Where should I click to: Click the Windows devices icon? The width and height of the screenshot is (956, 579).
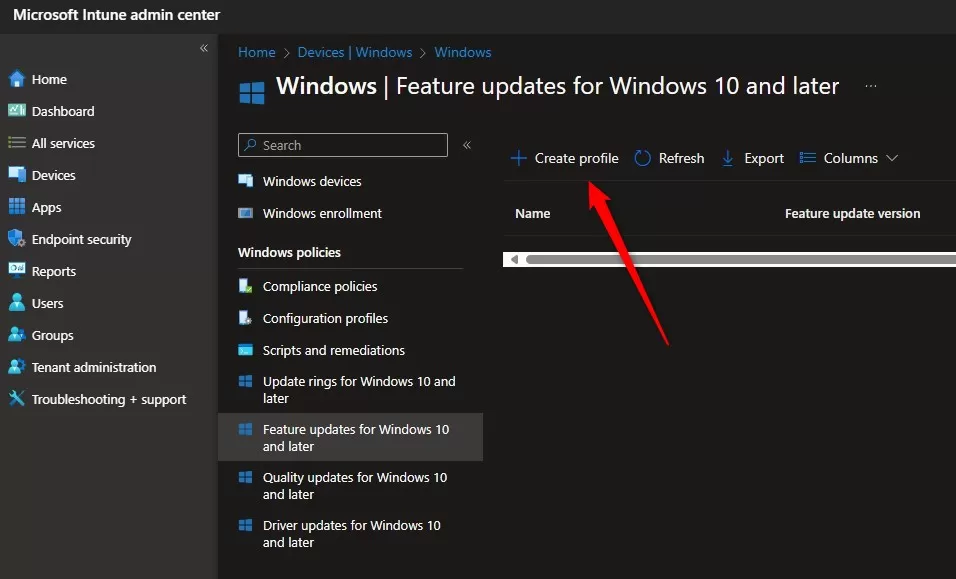pos(246,180)
